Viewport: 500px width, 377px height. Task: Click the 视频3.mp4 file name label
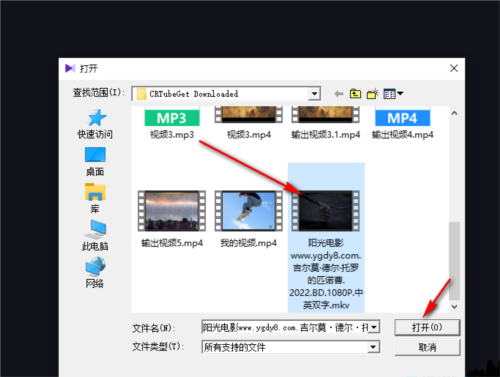pyautogui.click(x=249, y=135)
